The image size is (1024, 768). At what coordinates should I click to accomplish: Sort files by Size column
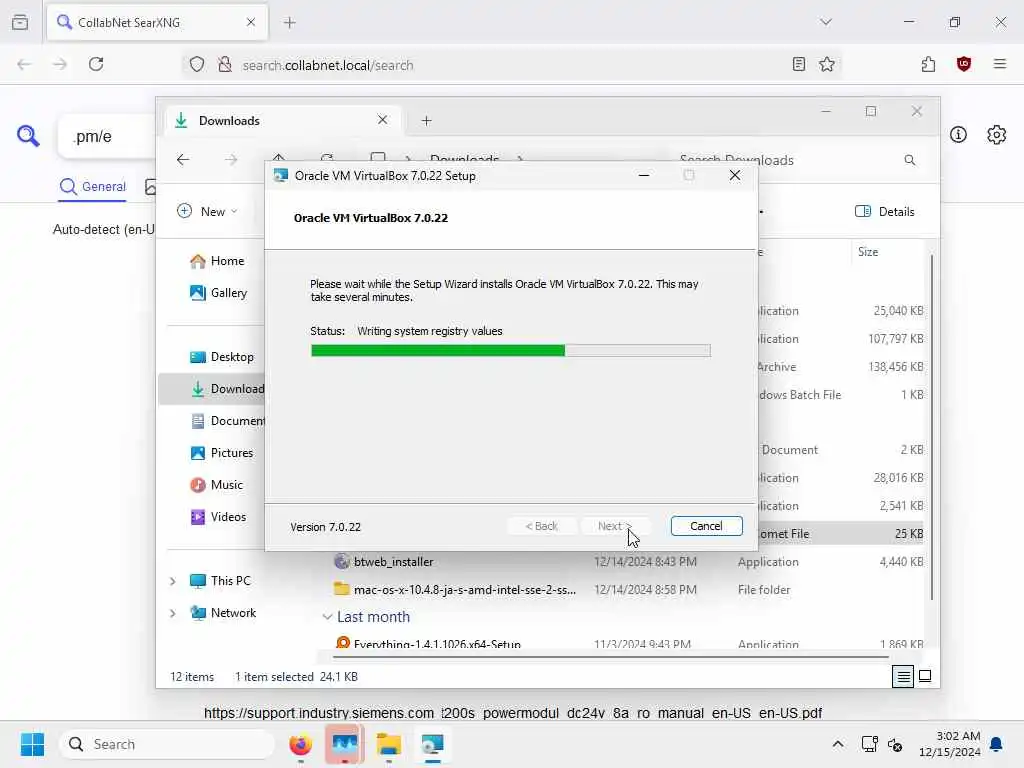pos(869,252)
